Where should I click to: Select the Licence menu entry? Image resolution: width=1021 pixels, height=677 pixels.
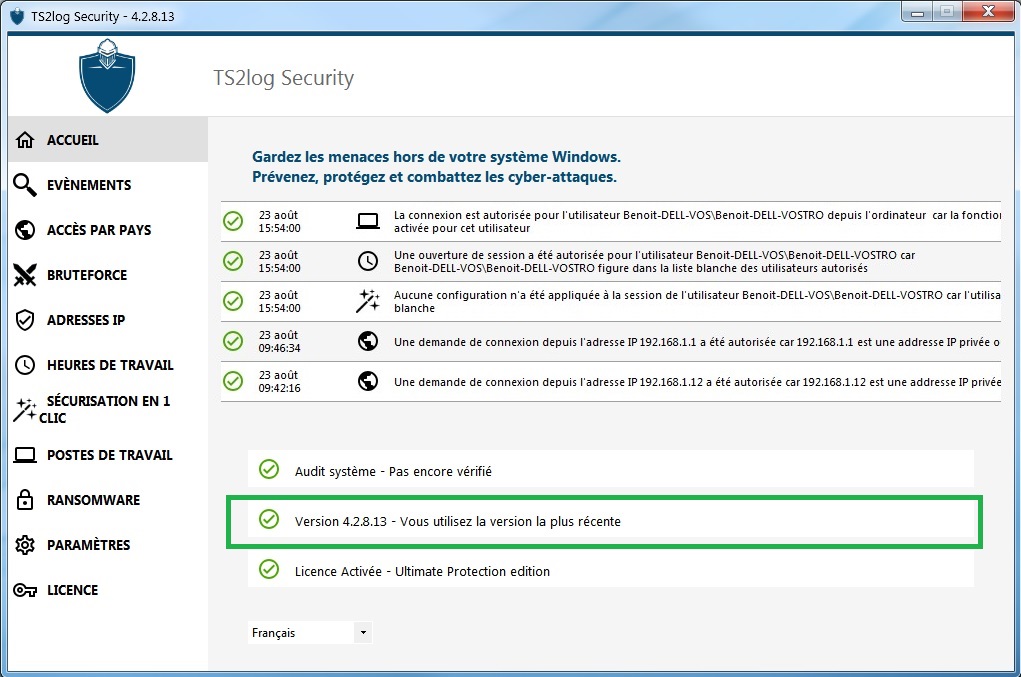click(108, 590)
